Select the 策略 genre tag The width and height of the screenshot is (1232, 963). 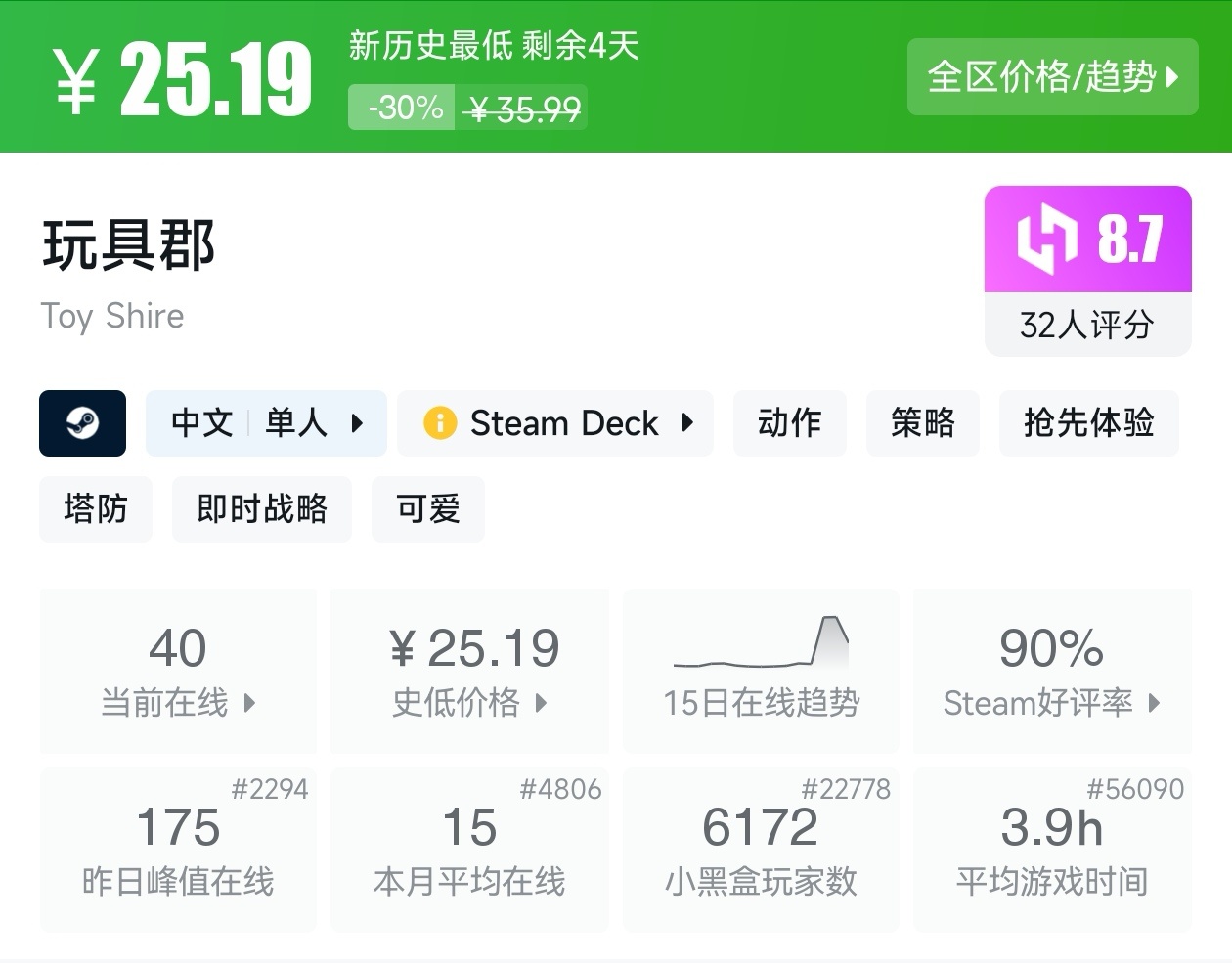click(922, 423)
